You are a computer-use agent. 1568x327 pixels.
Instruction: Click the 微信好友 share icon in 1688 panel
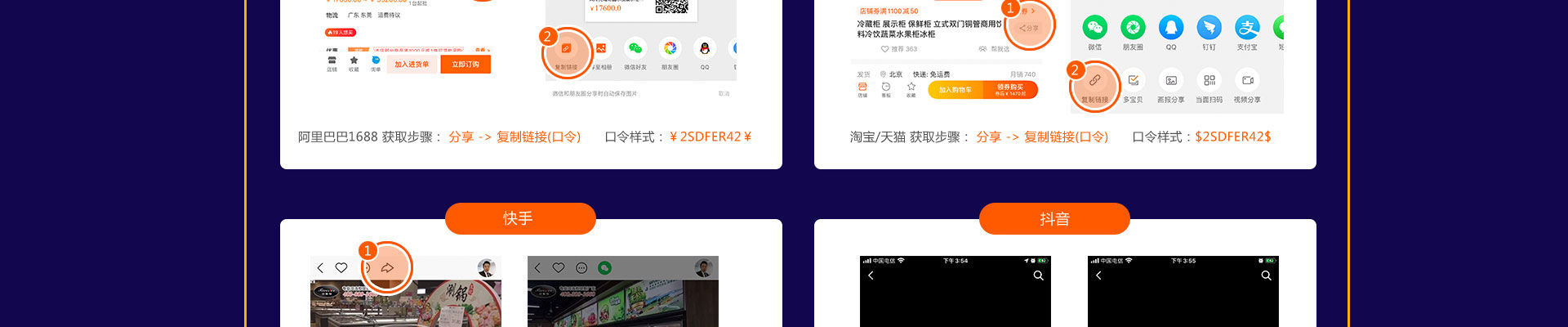(x=635, y=49)
